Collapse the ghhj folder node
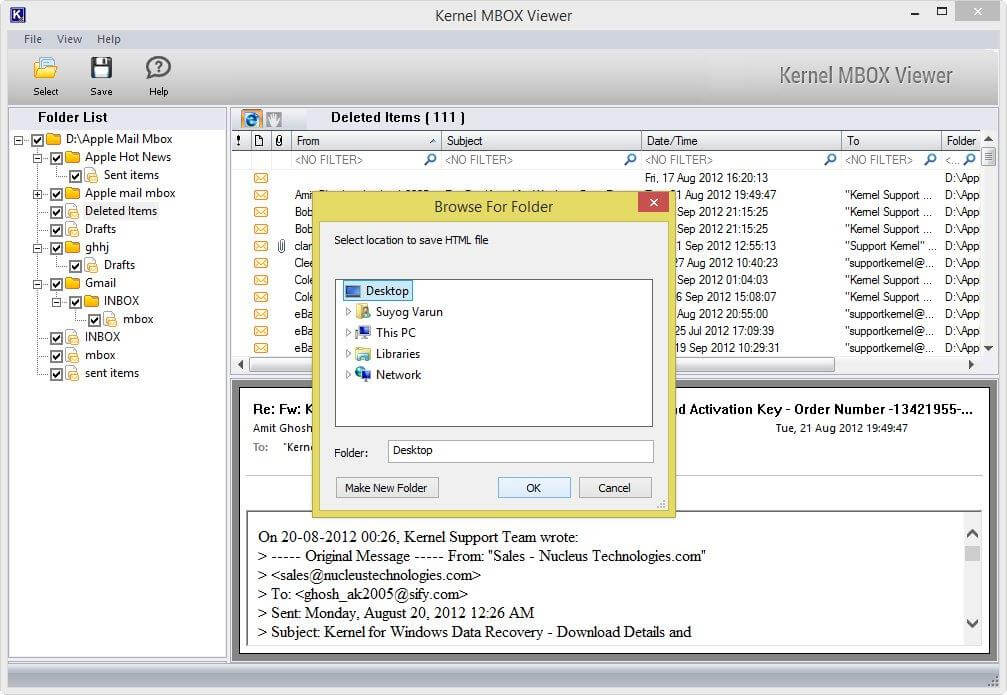The width and height of the screenshot is (1007, 695). pos(38,247)
